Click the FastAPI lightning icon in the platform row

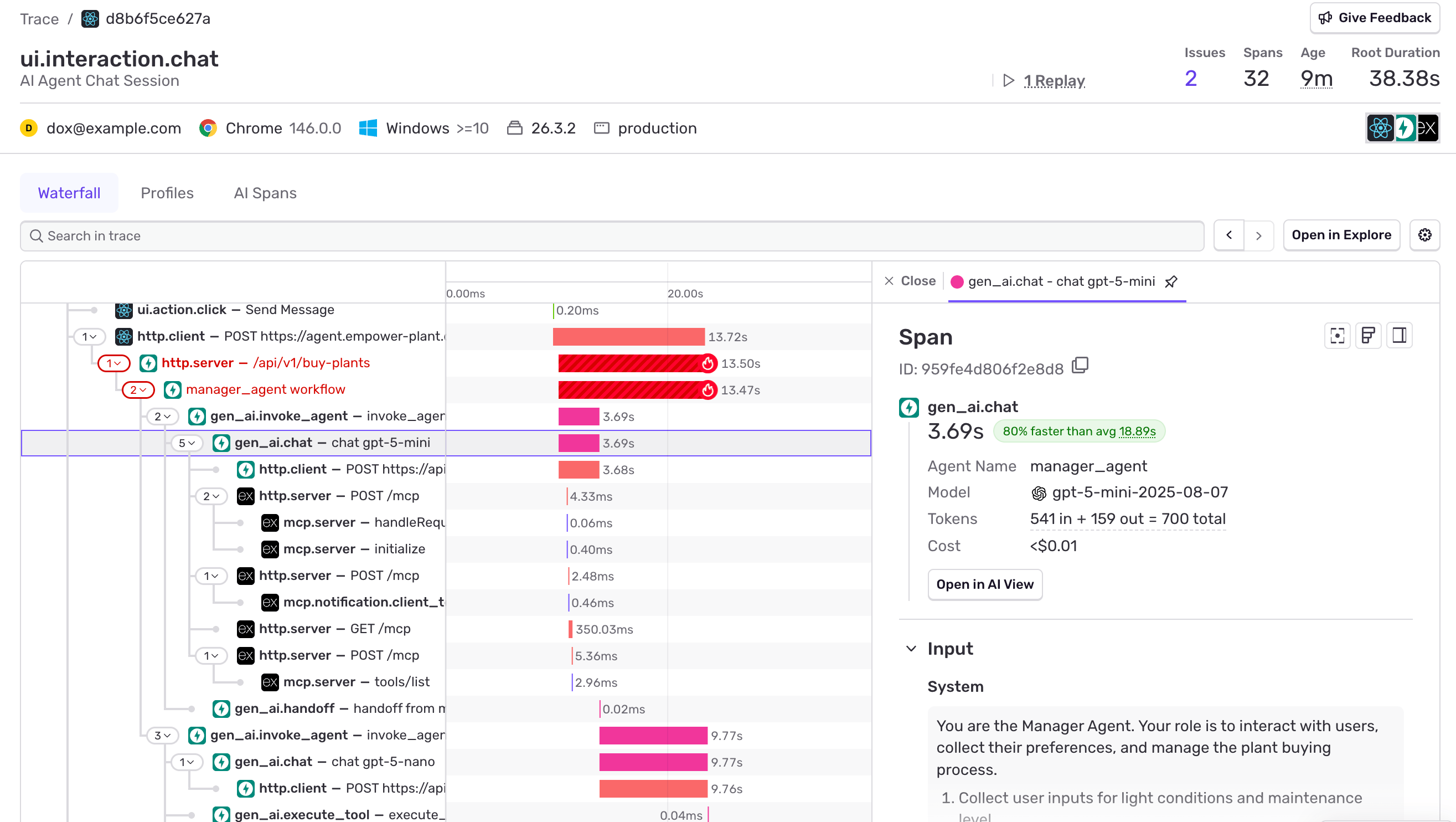point(1405,128)
